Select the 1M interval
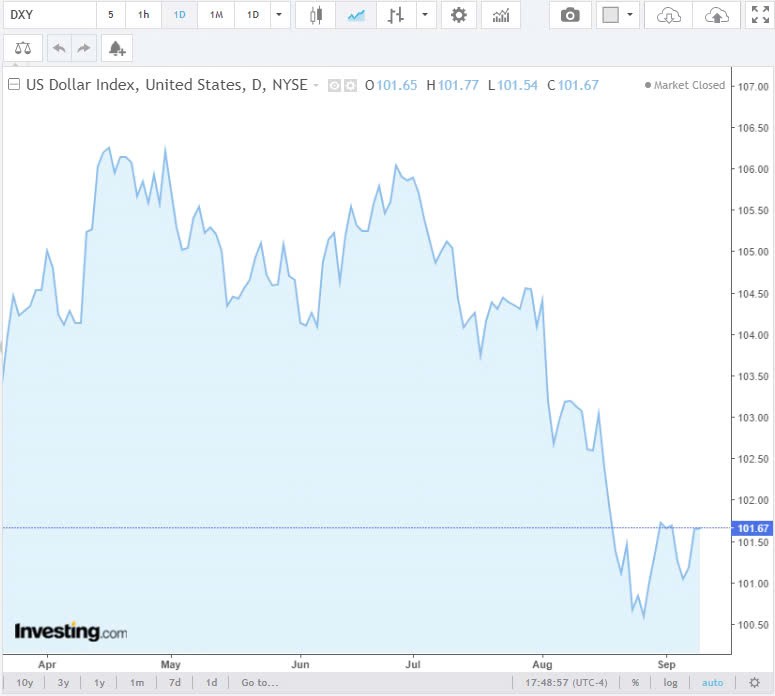The width and height of the screenshot is (775, 696). 216,15
